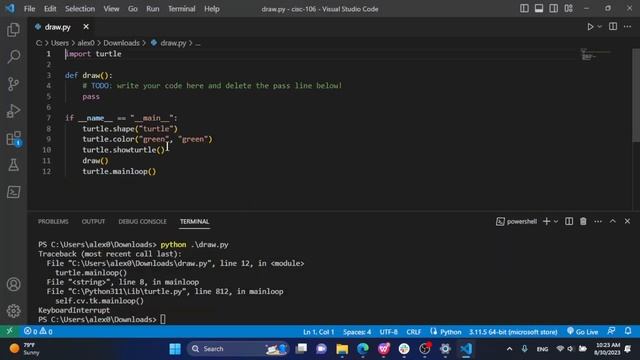Create a new terminal with plus icon
Viewport: 640px width, 360px height.
546,221
